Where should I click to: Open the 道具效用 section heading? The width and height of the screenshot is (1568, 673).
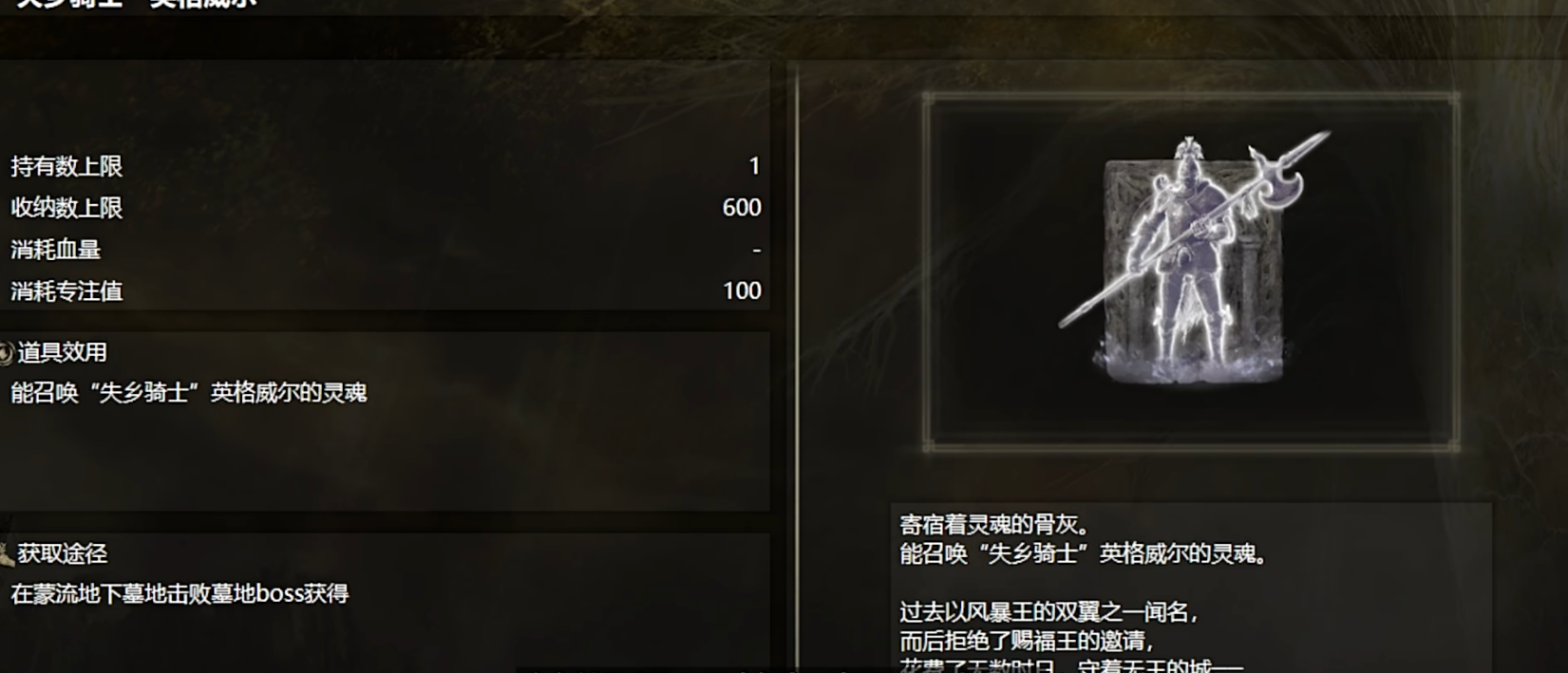62,353
